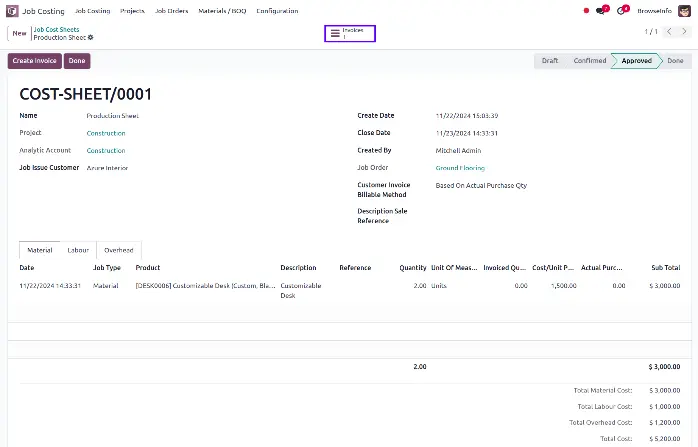Go to the previous record arrow
The height and width of the screenshot is (447, 698).
point(669,32)
